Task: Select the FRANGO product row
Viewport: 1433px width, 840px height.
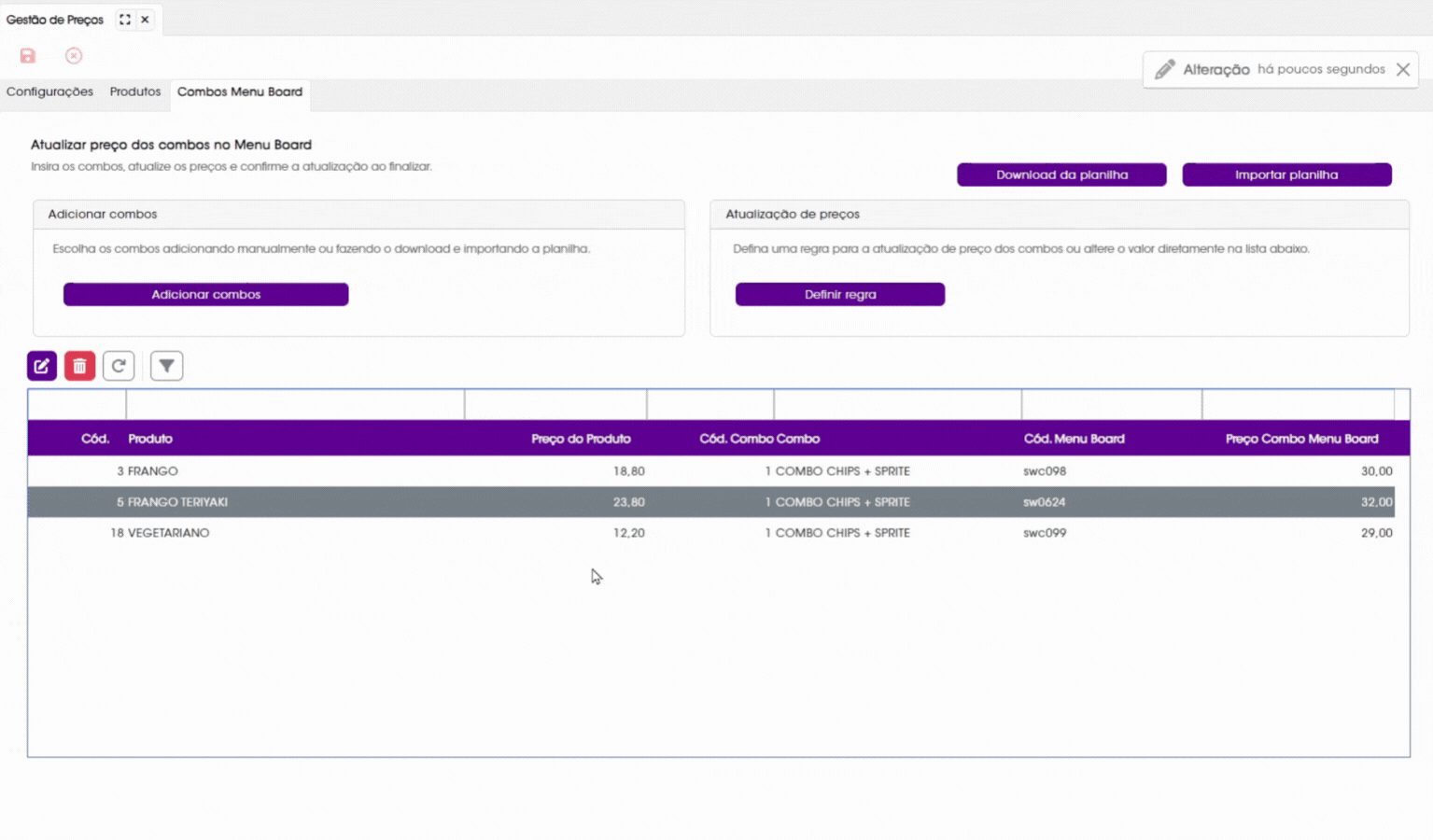Action: (711, 471)
